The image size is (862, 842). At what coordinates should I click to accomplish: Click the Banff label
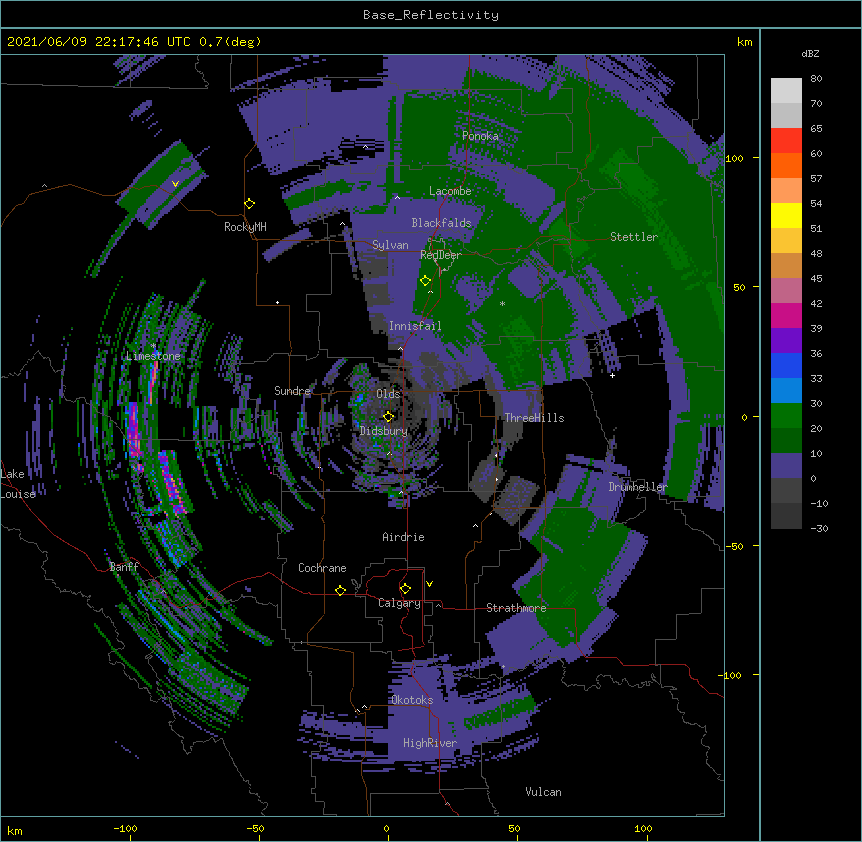124,567
